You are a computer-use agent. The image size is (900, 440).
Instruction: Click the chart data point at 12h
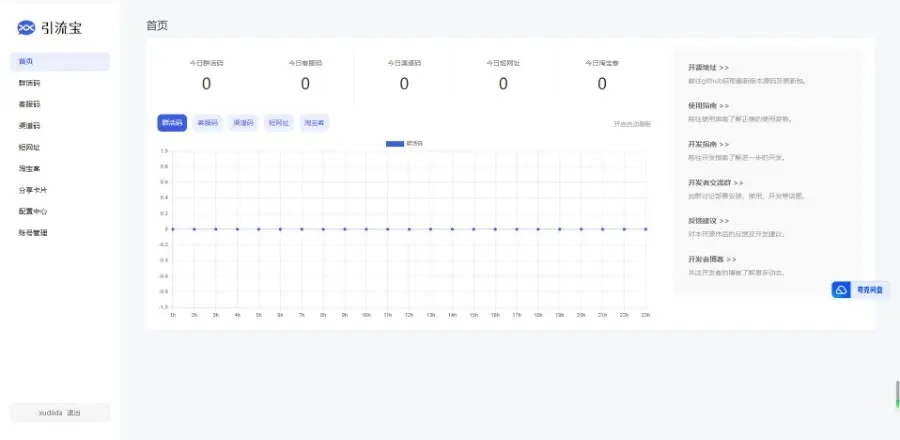pyautogui.click(x=409, y=229)
